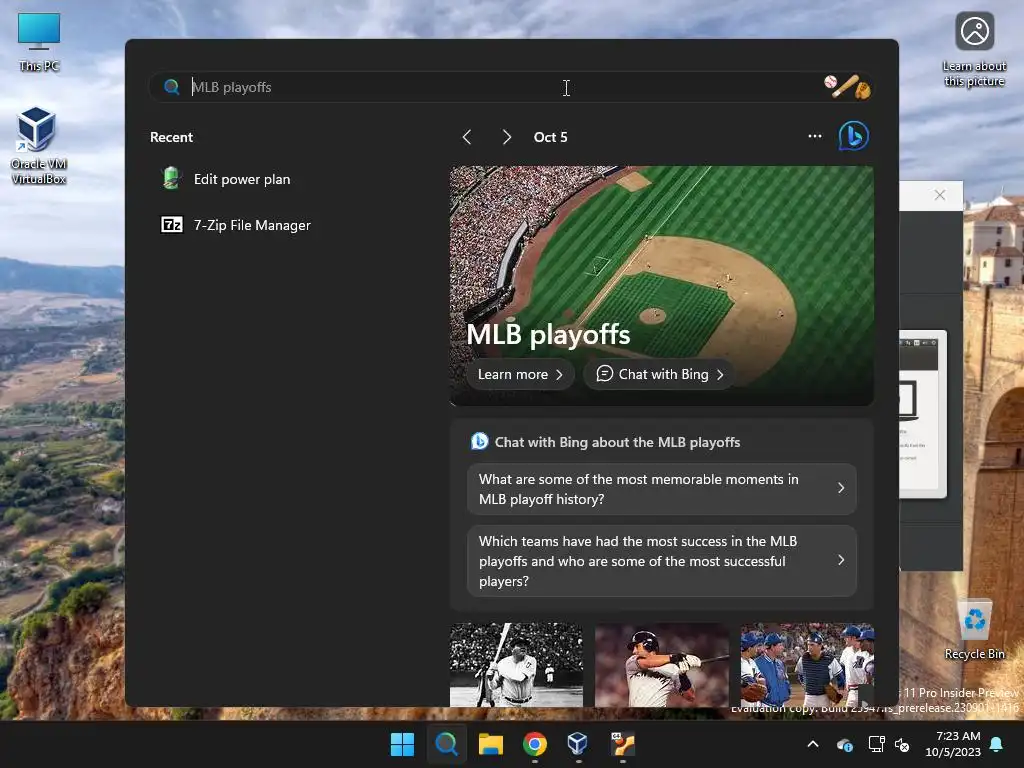1024x768 pixels.
Task: Select Oracle VM VirtualBox desktop shortcut
Action: click(38, 146)
